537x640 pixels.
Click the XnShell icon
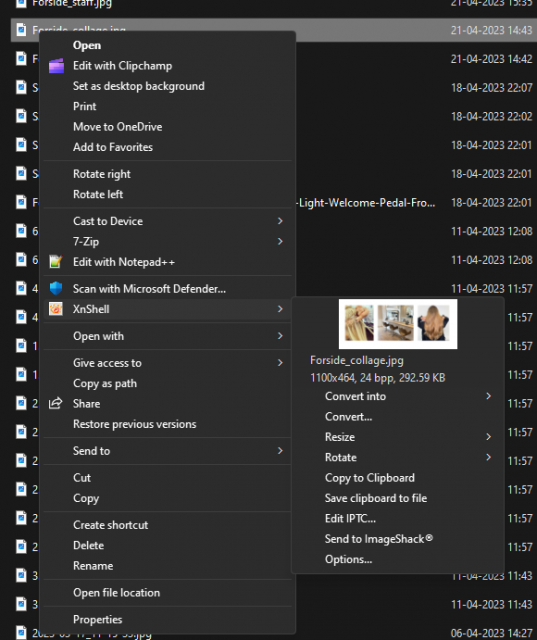(x=55, y=309)
